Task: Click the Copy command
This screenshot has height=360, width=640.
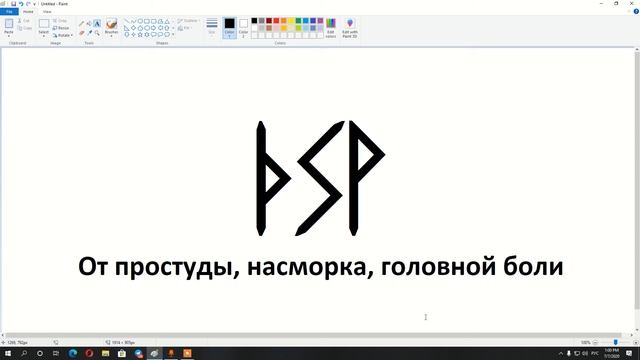Action: point(24,28)
